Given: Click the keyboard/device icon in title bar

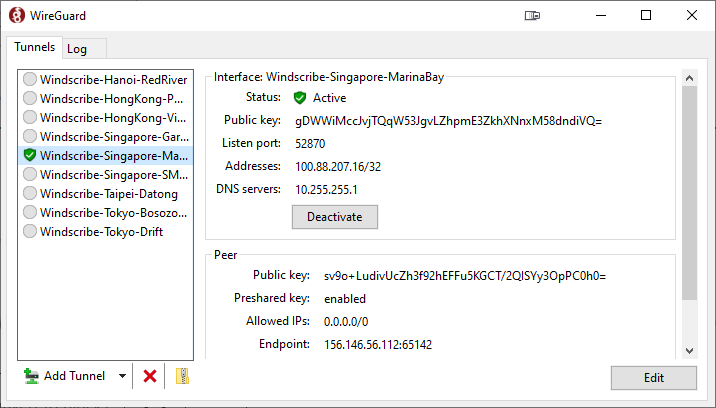Looking at the screenshot, I should tap(532, 16).
